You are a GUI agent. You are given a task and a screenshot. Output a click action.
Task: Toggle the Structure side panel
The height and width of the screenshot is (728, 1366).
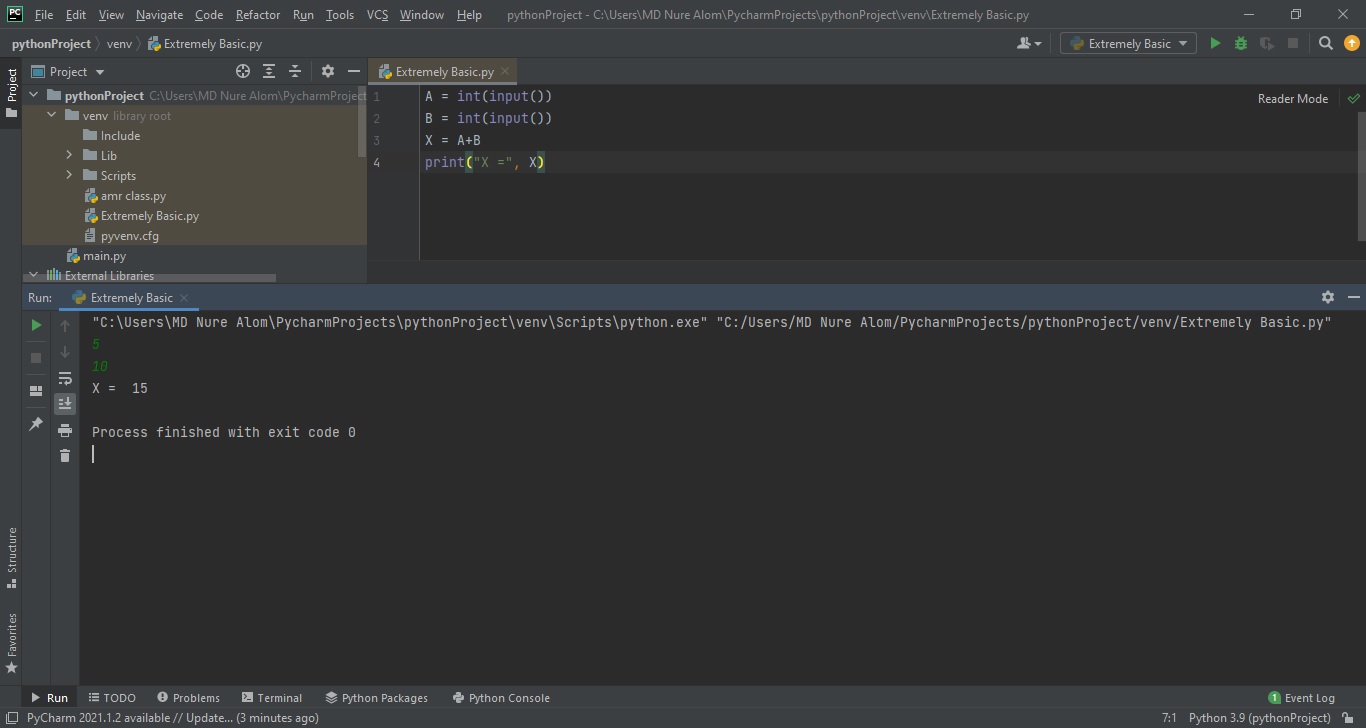(11, 558)
